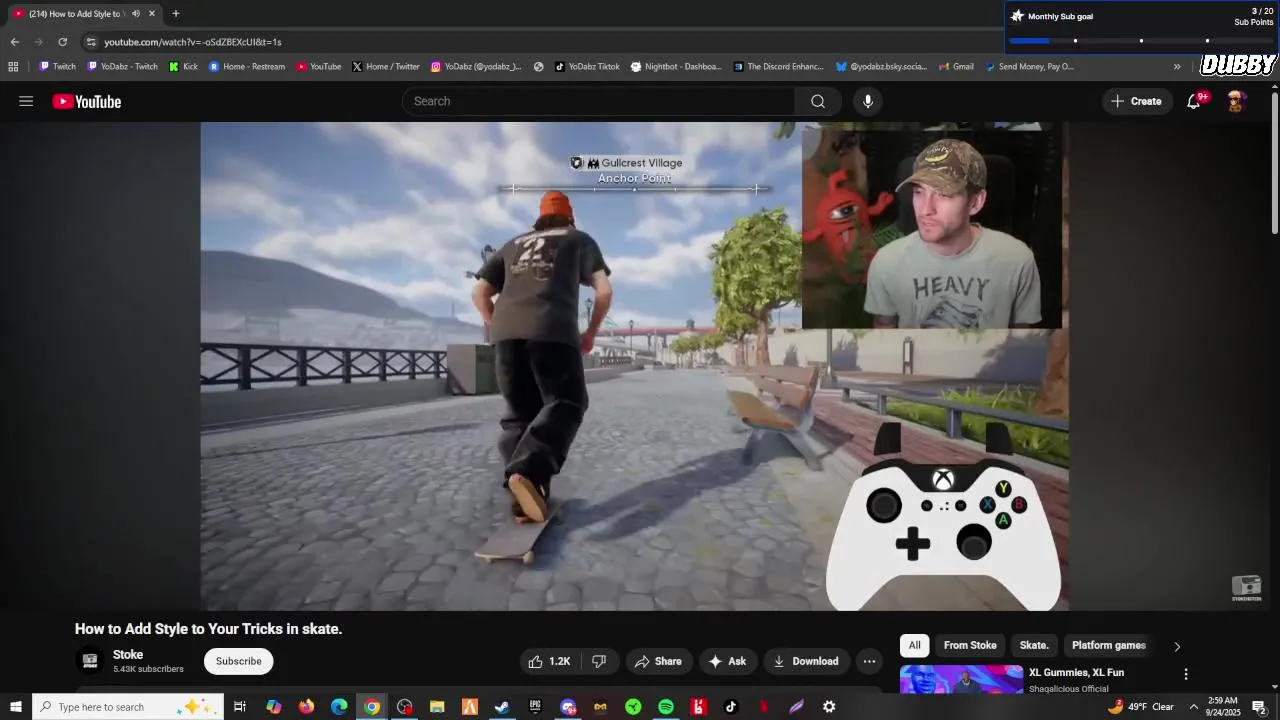Mute the tab via speaker icon
Image resolution: width=1280 pixels, height=720 pixels.
tap(136, 13)
